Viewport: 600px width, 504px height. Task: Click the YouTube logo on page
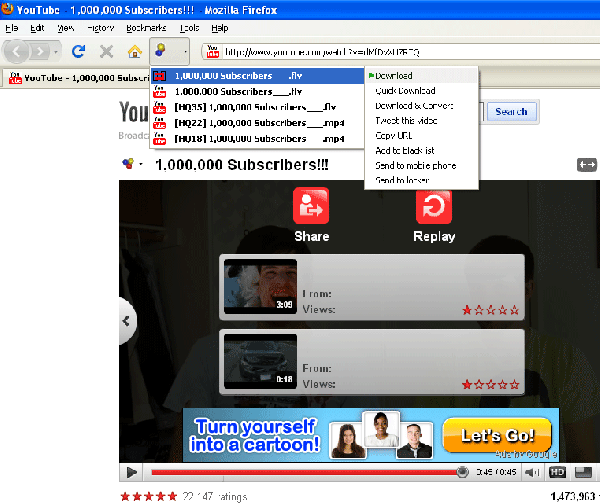point(134,112)
